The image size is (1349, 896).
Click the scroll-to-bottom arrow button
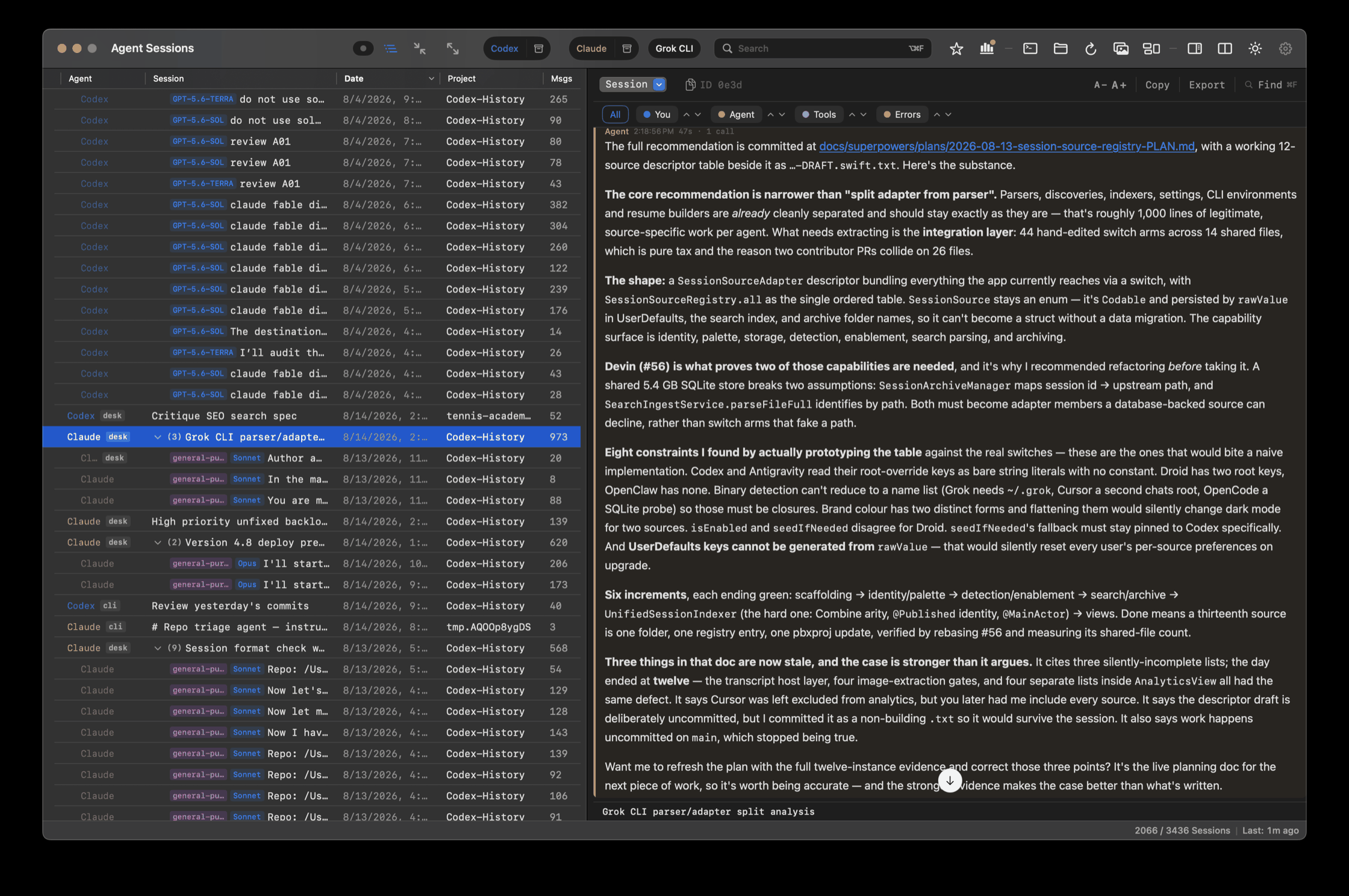point(950,781)
